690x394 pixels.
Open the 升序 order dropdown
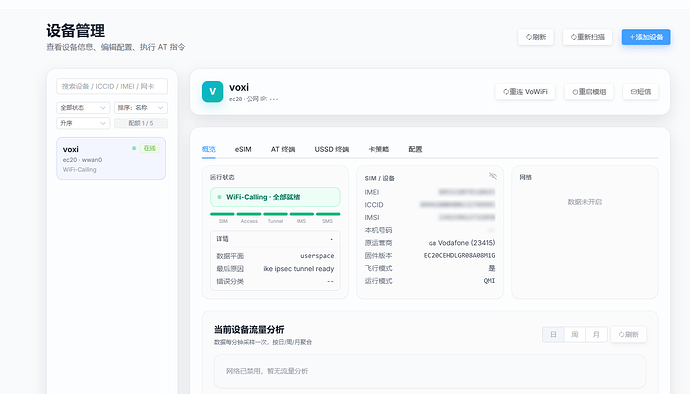83,123
